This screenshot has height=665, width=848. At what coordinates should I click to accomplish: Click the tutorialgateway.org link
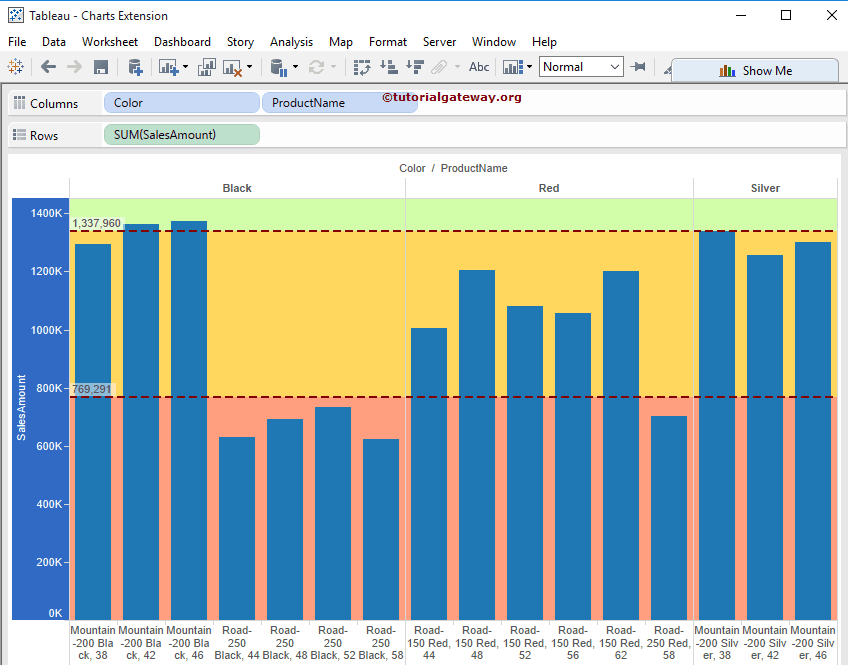pyautogui.click(x=449, y=98)
